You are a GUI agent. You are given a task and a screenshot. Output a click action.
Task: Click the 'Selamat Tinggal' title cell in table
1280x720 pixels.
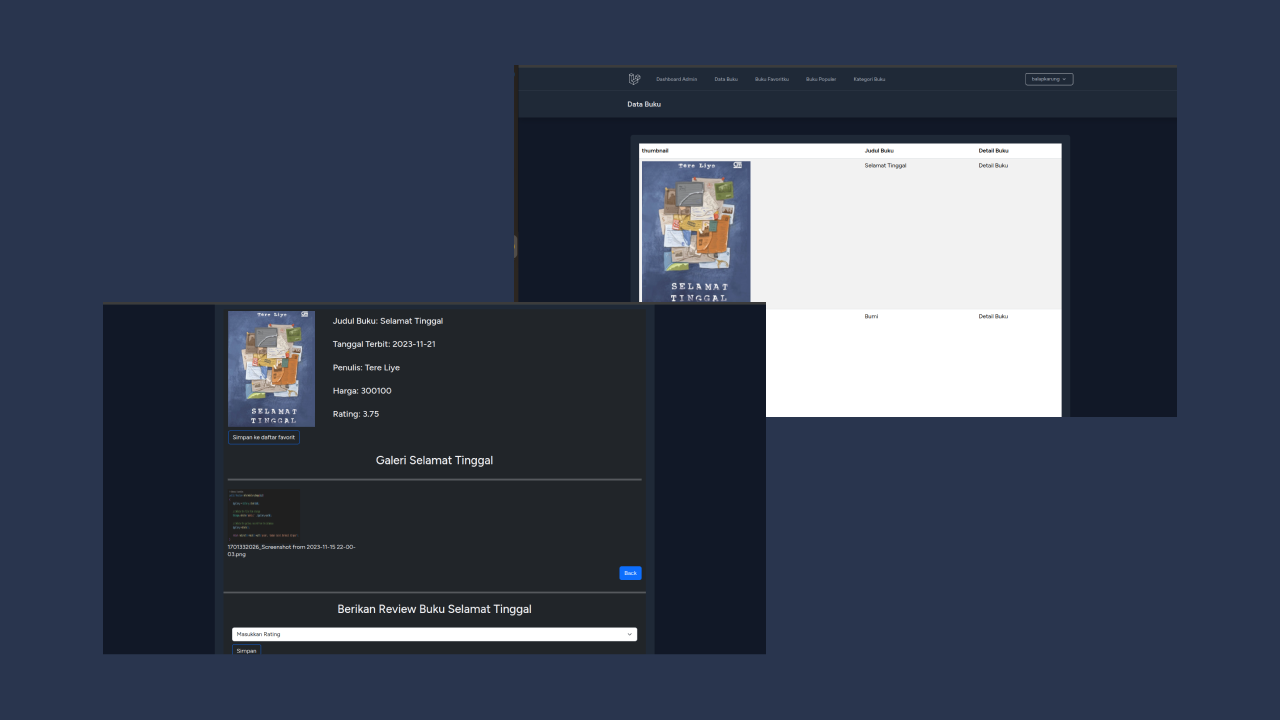pyautogui.click(x=886, y=165)
